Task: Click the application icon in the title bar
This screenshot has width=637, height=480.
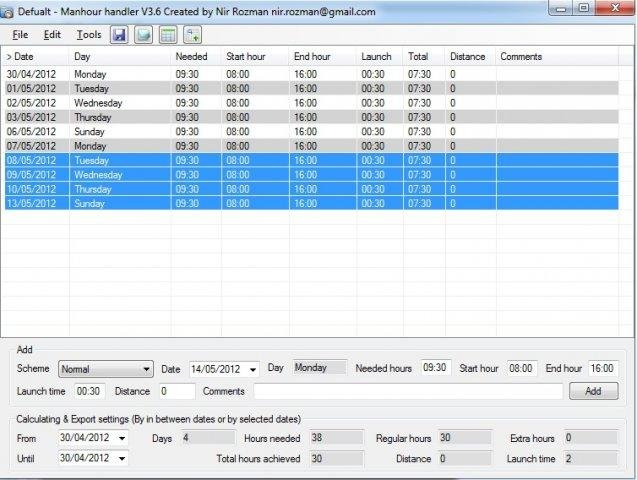Action: pos(7,12)
